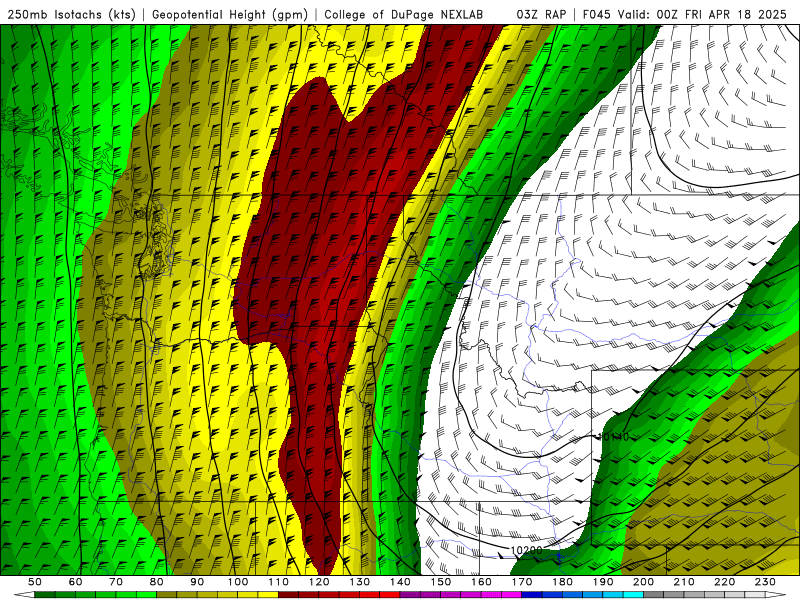Click the 230 knot scale label
Image resolution: width=800 pixels, height=600 pixels.
[x=765, y=582]
